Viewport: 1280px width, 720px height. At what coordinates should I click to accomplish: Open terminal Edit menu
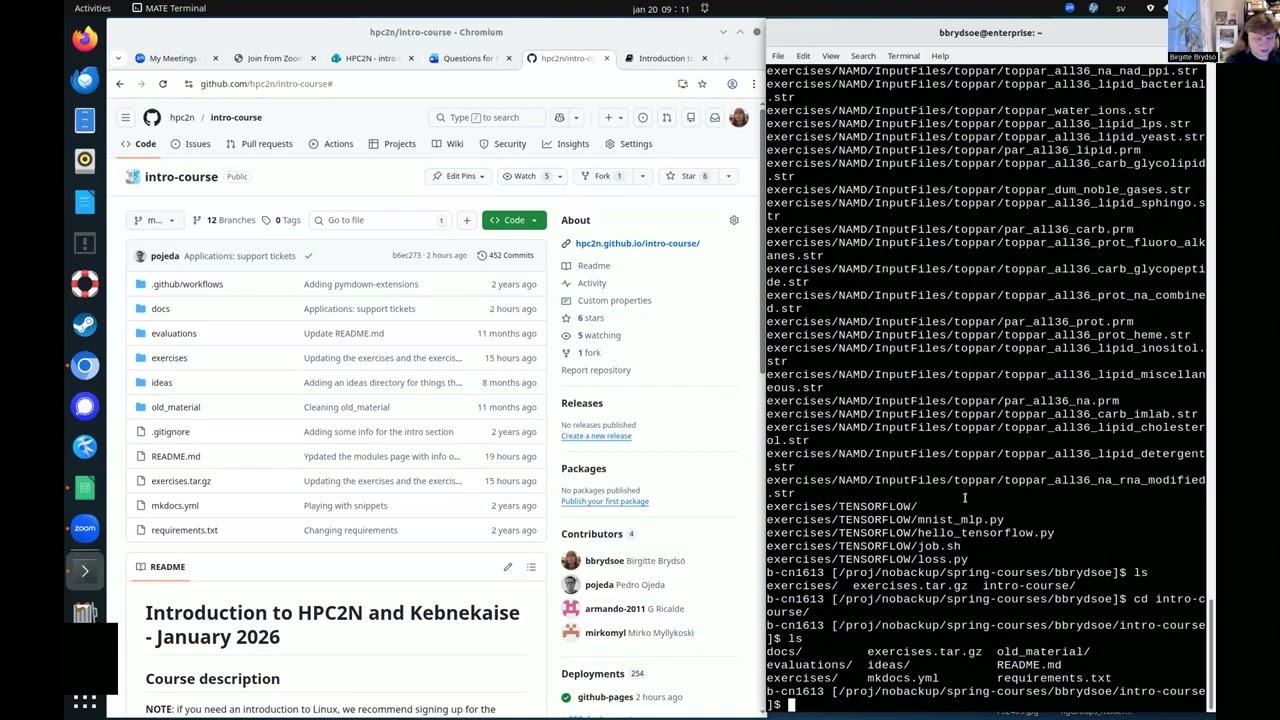[803, 56]
